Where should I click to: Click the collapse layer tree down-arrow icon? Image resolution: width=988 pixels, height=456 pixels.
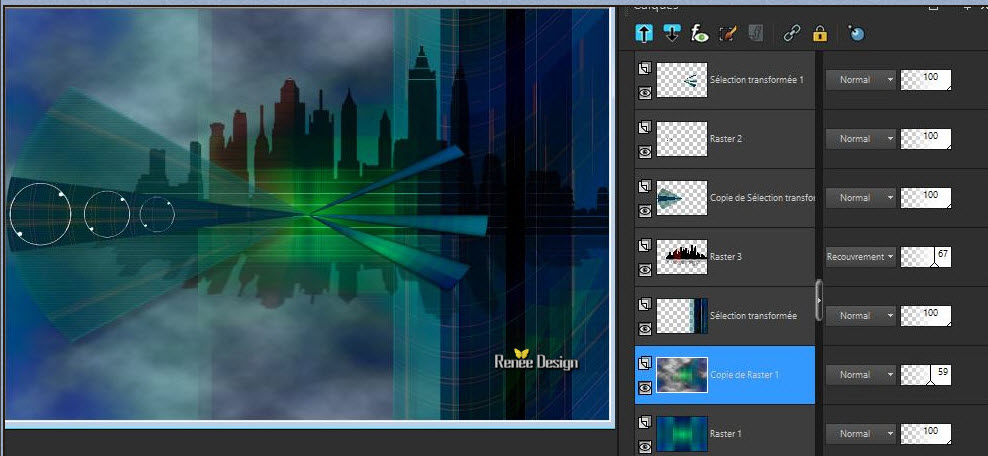click(672, 33)
